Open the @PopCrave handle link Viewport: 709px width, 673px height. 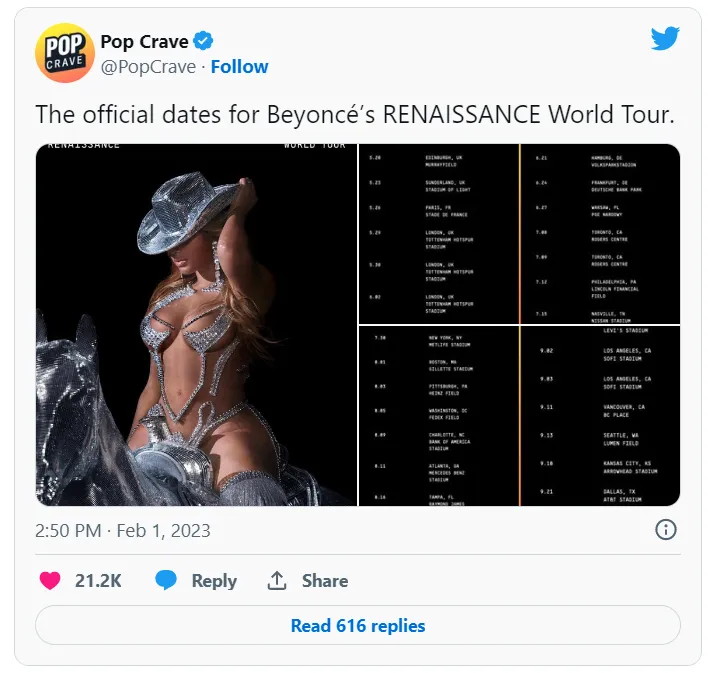(x=146, y=67)
